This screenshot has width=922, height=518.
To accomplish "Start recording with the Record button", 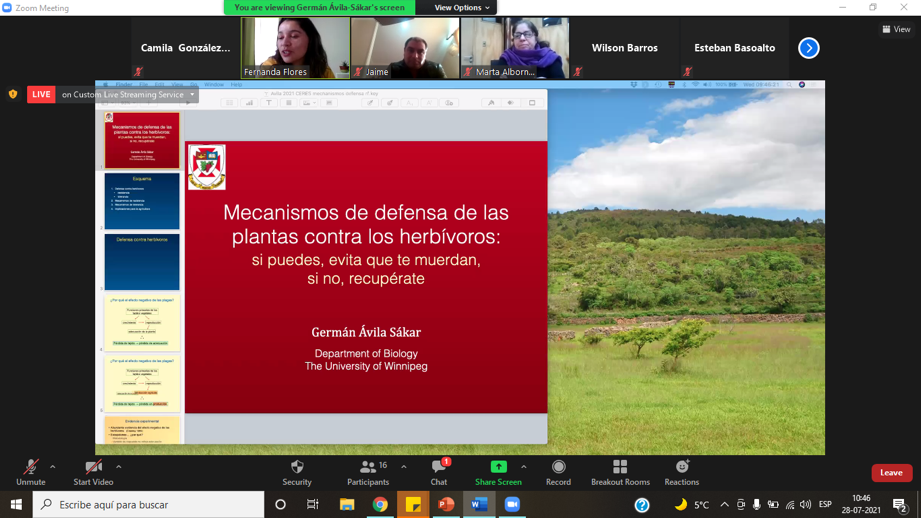I will pos(558,473).
